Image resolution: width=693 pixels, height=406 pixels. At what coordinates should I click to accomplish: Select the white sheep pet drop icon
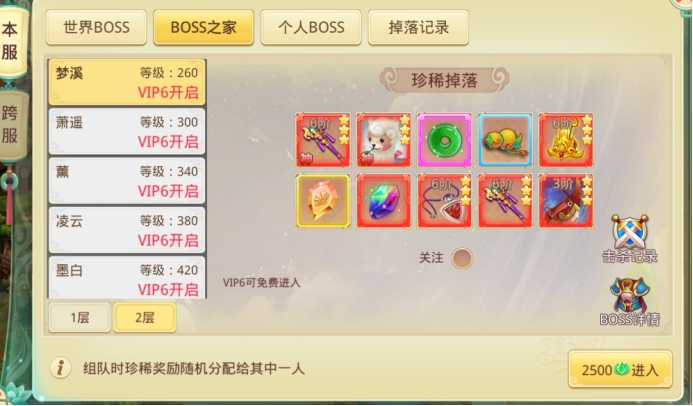(x=384, y=140)
